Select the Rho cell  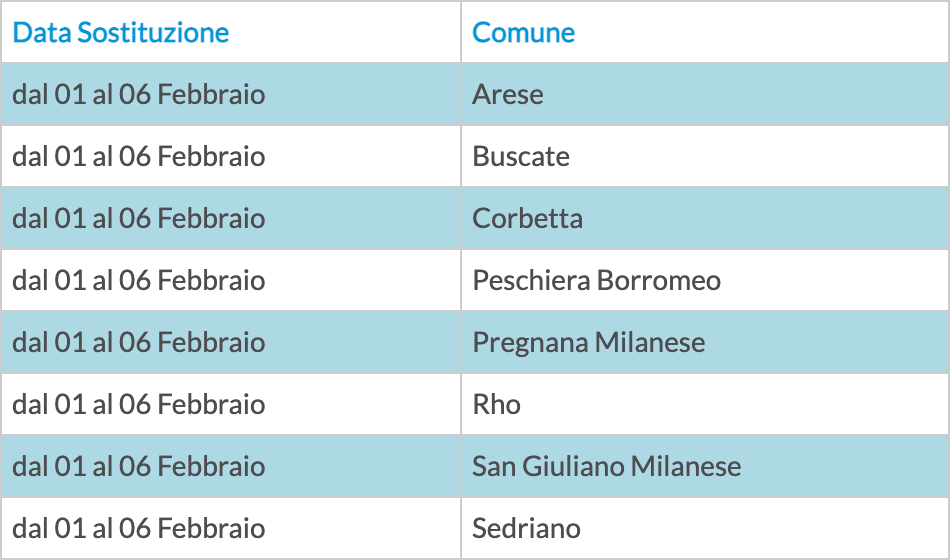705,404
